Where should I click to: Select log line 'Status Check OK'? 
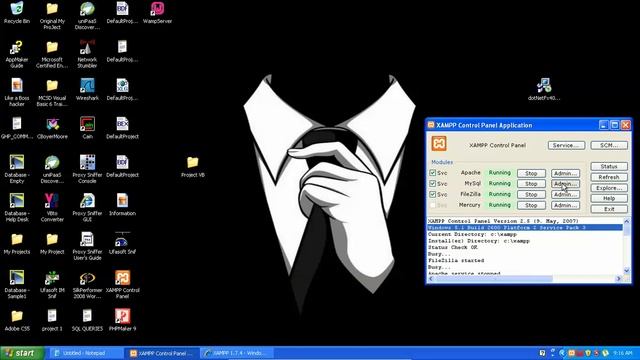click(452, 247)
